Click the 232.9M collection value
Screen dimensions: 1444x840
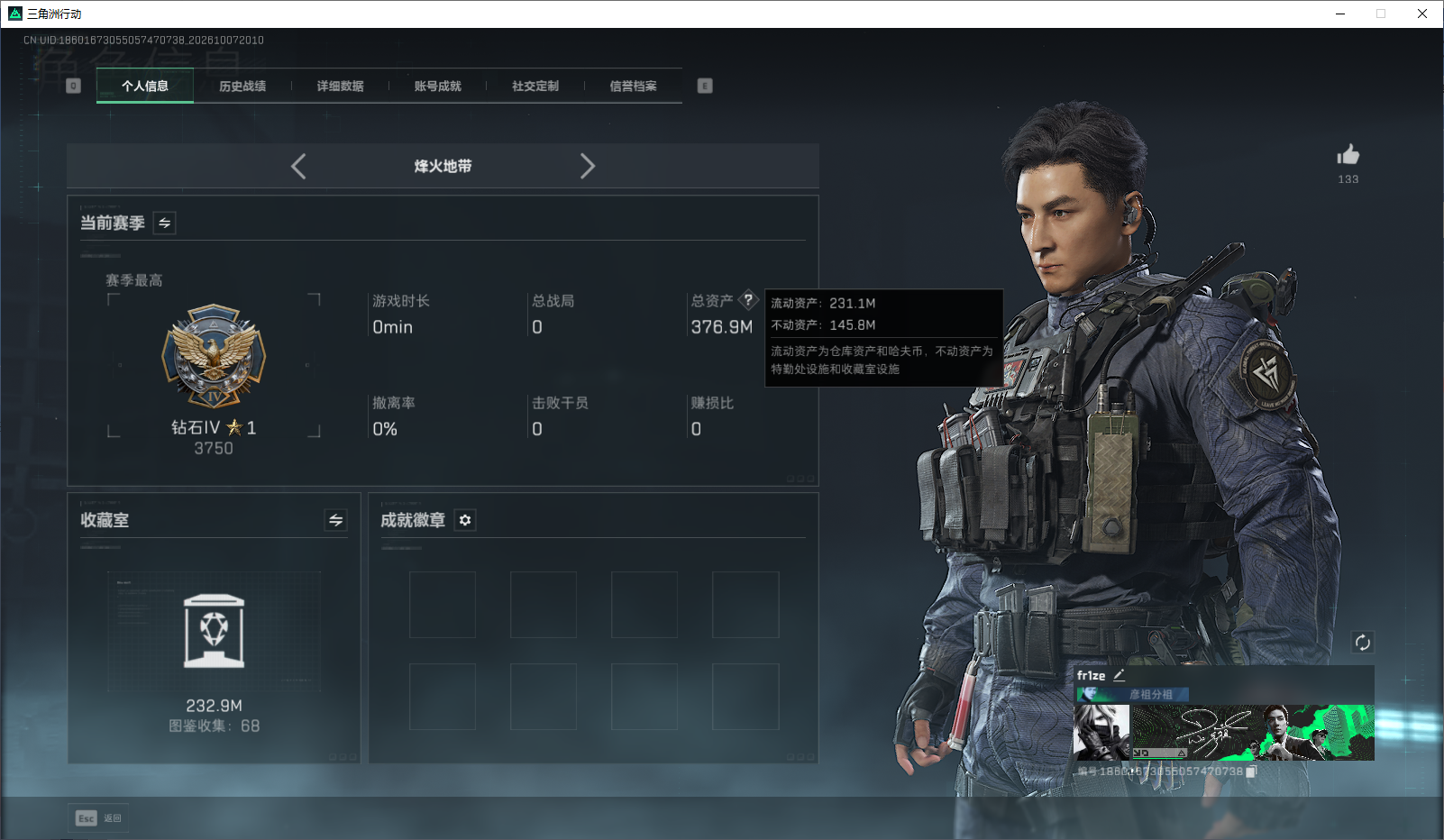coord(214,706)
